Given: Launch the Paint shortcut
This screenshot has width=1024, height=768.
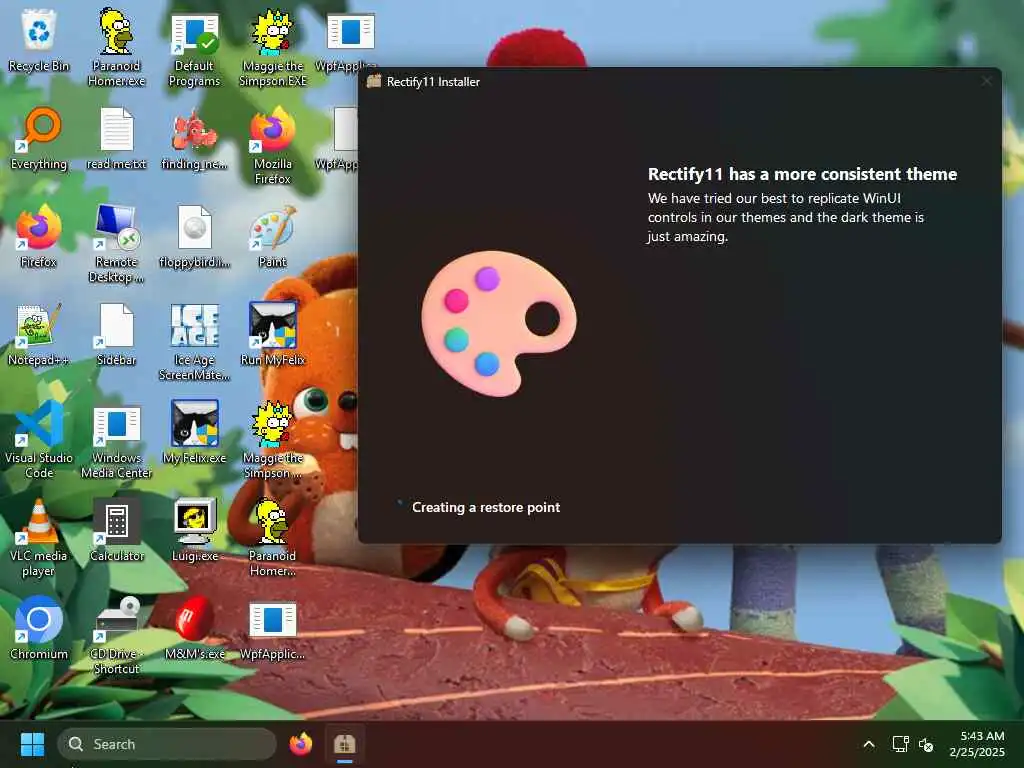Looking at the screenshot, I should click(x=272, y=236).
